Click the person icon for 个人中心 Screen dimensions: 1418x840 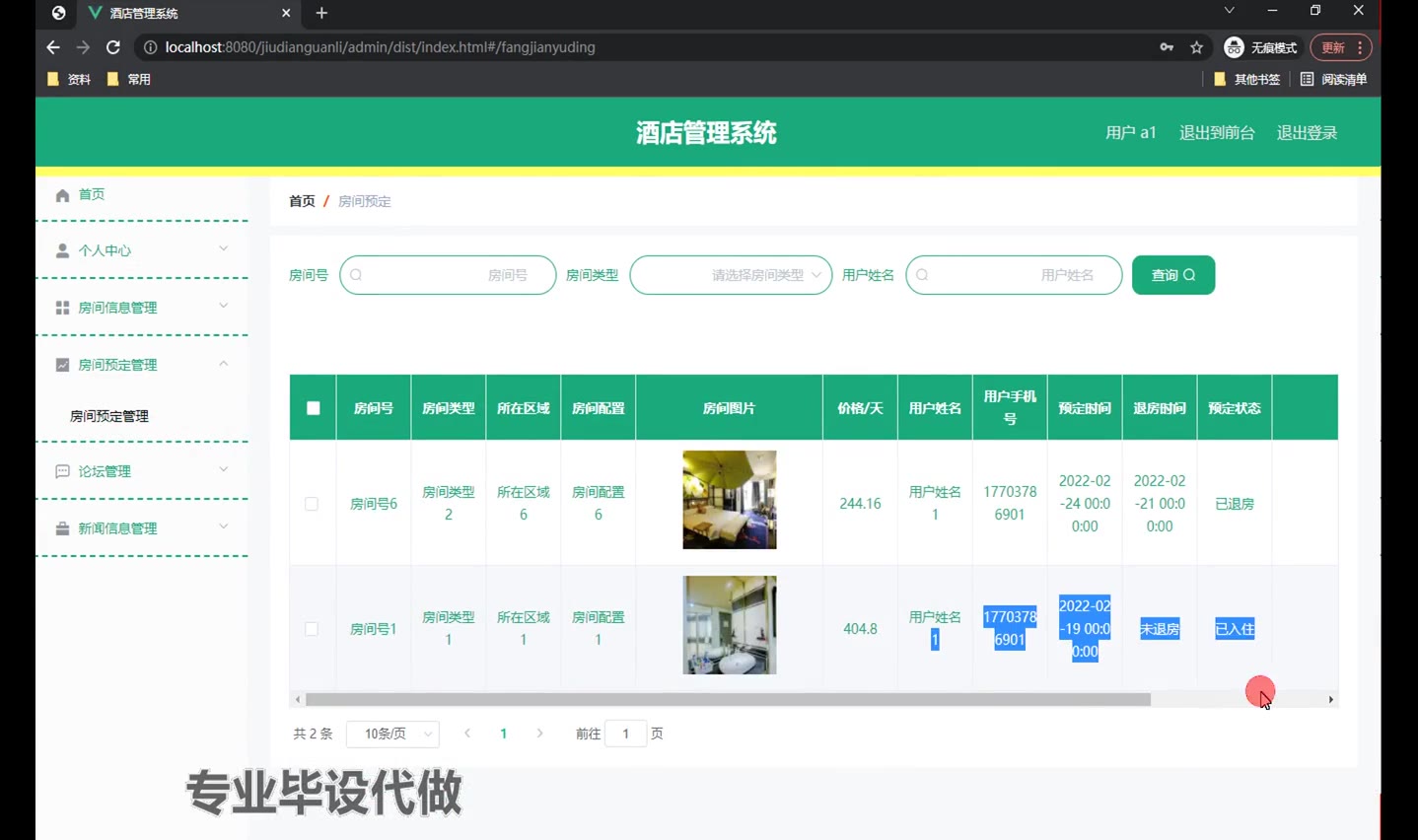click(62, 250)
